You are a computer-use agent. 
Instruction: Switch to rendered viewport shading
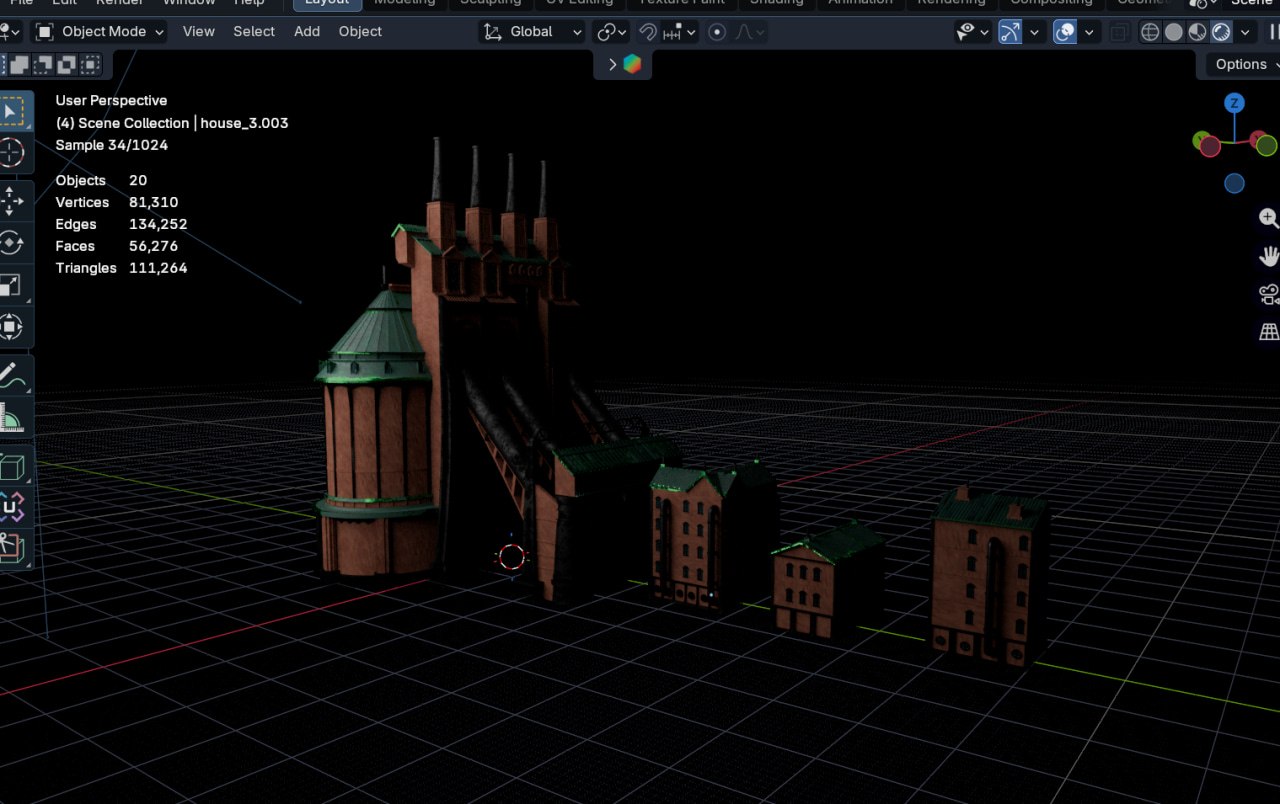click(x=1221, y=32)
